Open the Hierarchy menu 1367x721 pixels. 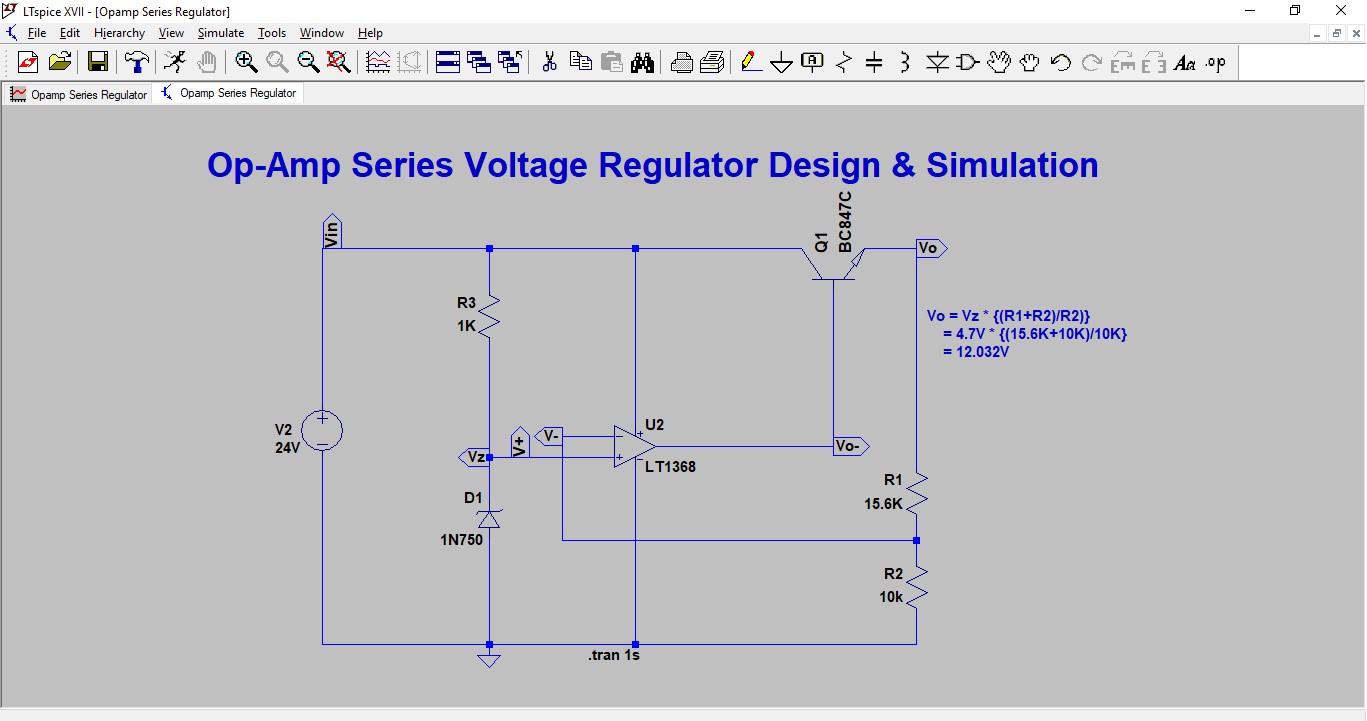click(119, 32)
